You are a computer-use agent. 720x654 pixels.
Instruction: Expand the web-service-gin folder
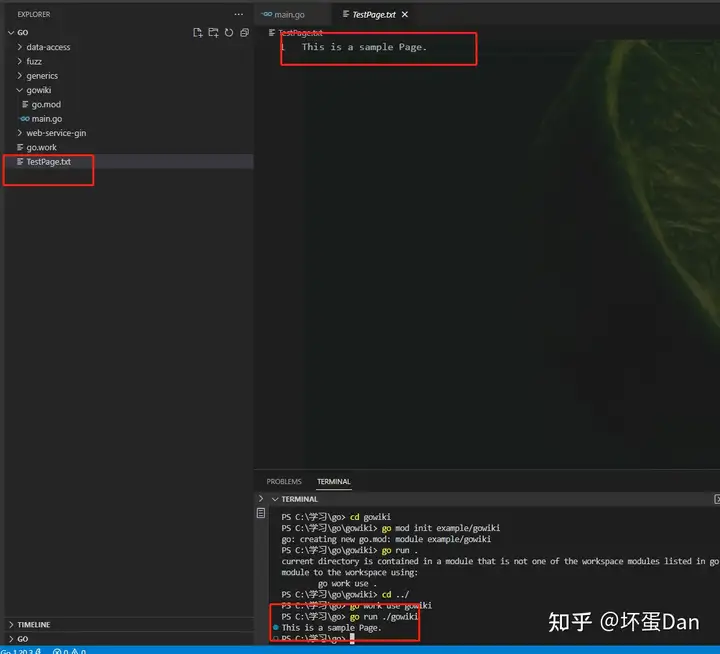(x=20, y=133)
